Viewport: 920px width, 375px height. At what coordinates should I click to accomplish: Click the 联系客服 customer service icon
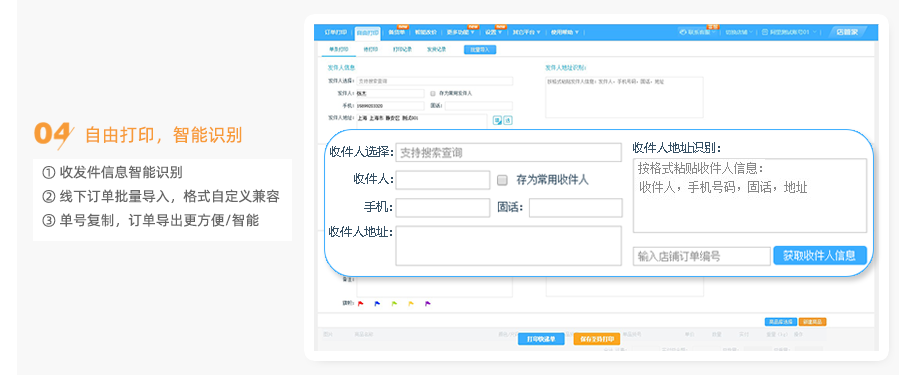tap(683, 32)
